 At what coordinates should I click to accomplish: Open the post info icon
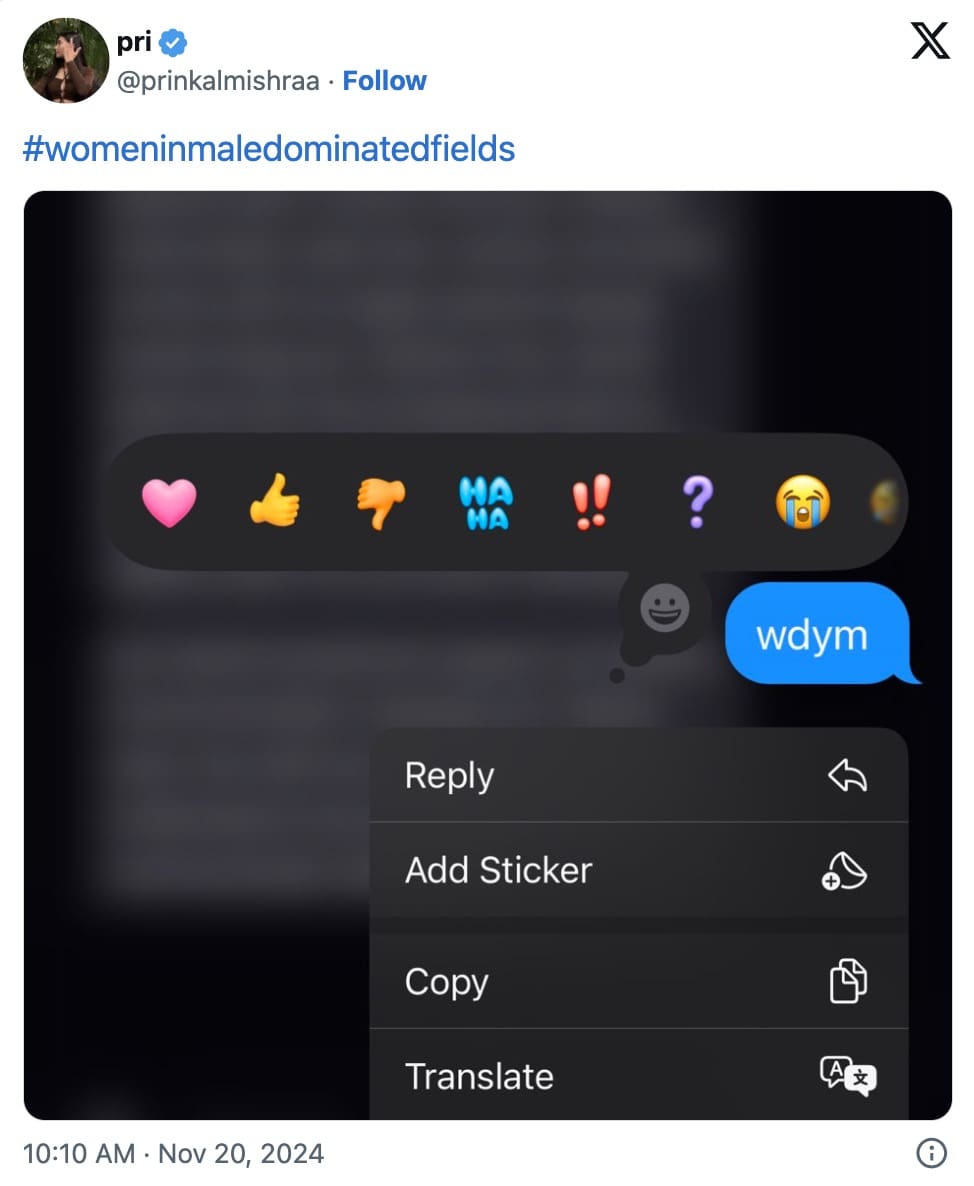tap(930, 1153)
